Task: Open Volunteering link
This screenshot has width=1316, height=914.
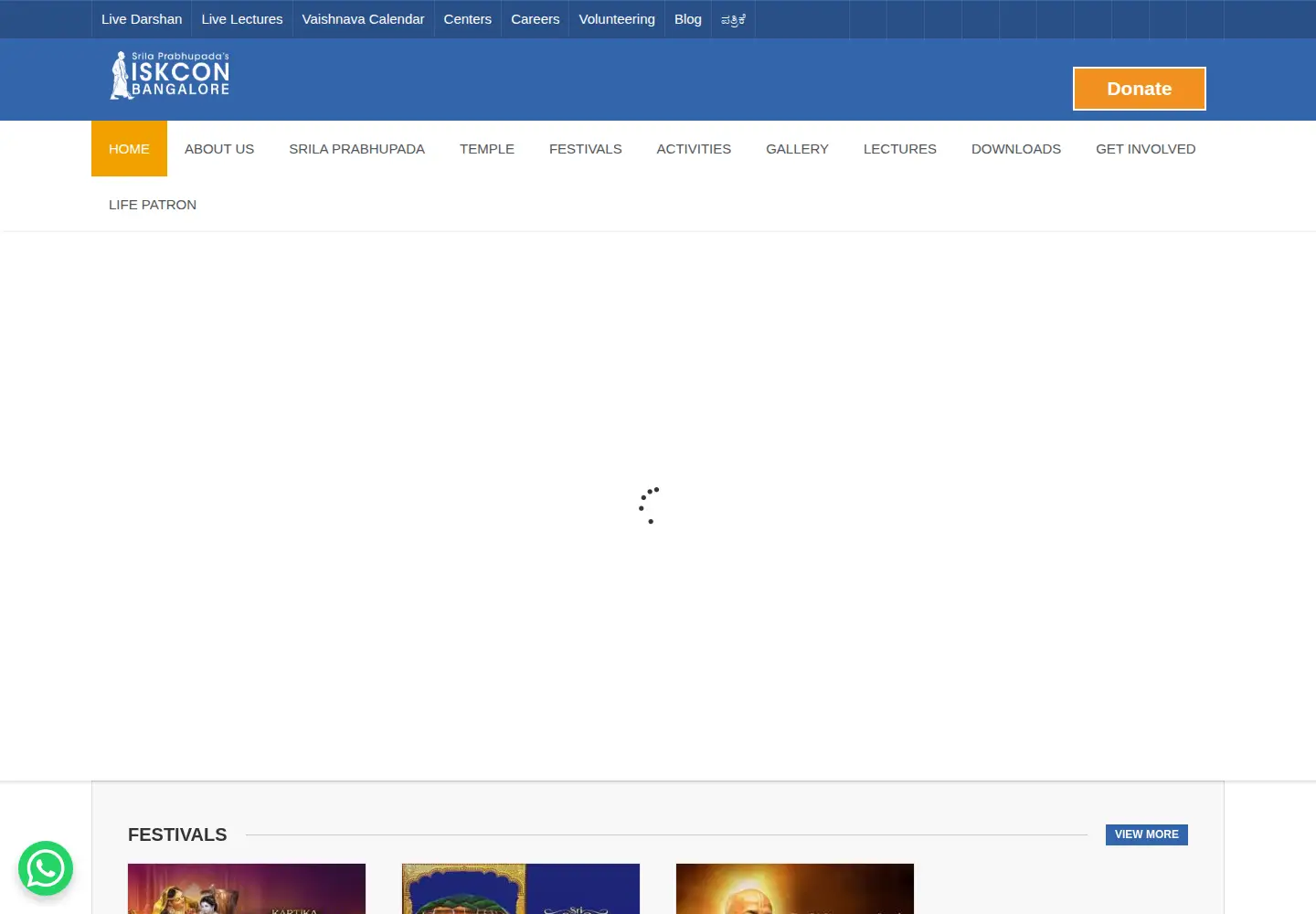Action: [617, 19]
